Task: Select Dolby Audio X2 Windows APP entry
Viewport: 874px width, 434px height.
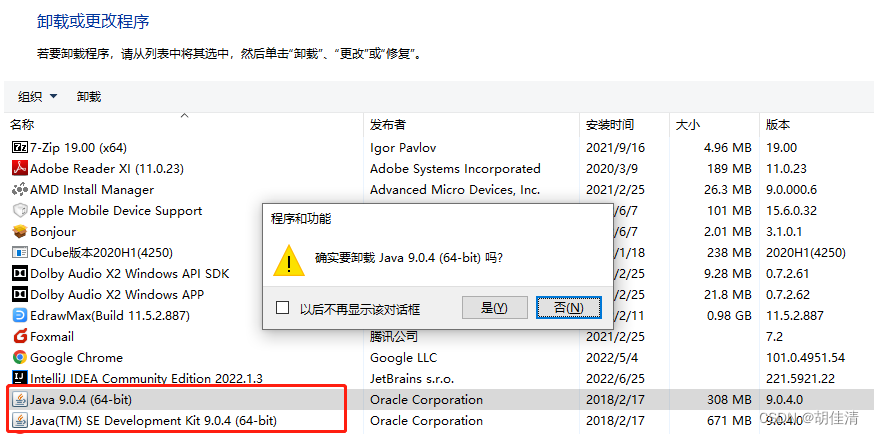Action: pyautogui.click(x=117, y=294)
